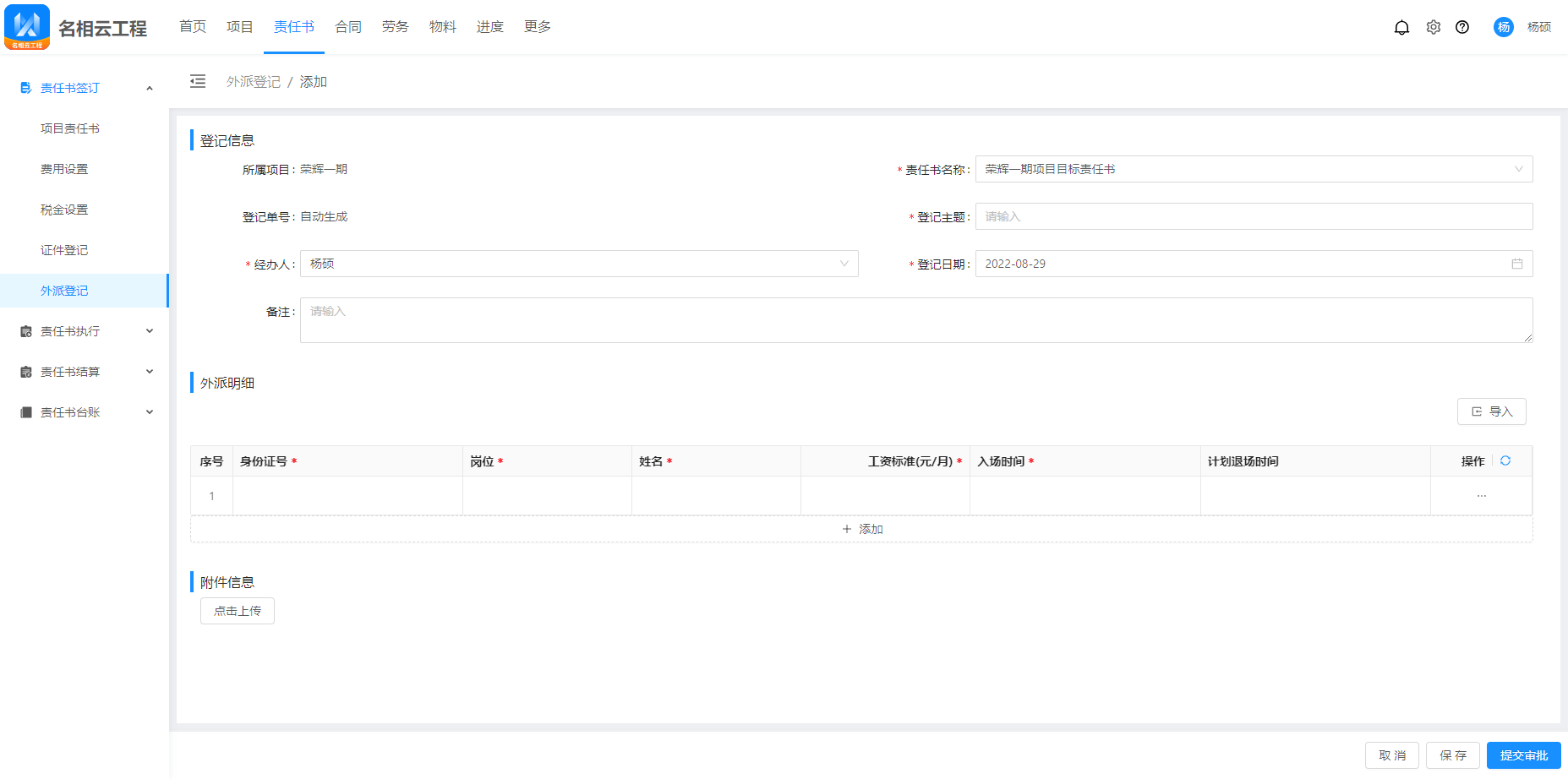Open the settings gear icon
This screenshot has height=779, width=1568.
click(x=1434, y=27)
